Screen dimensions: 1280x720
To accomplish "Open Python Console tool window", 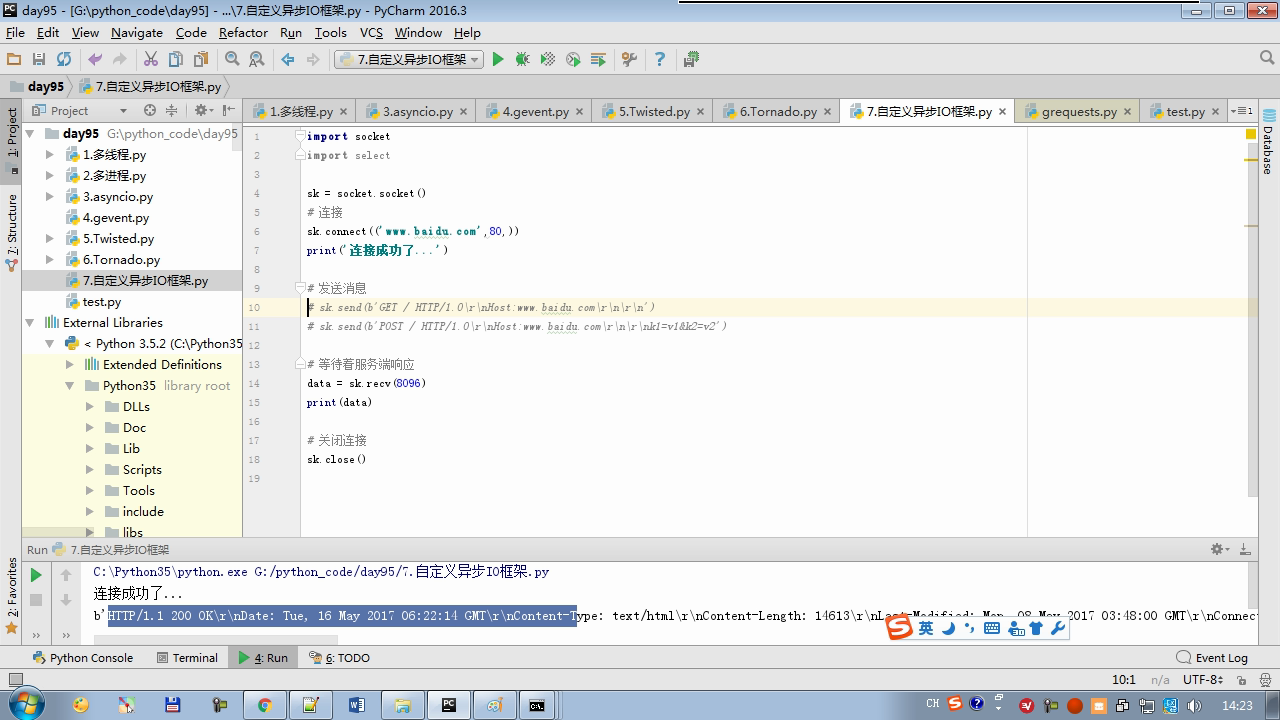I will pyautogui.click(x=83, y=658).
